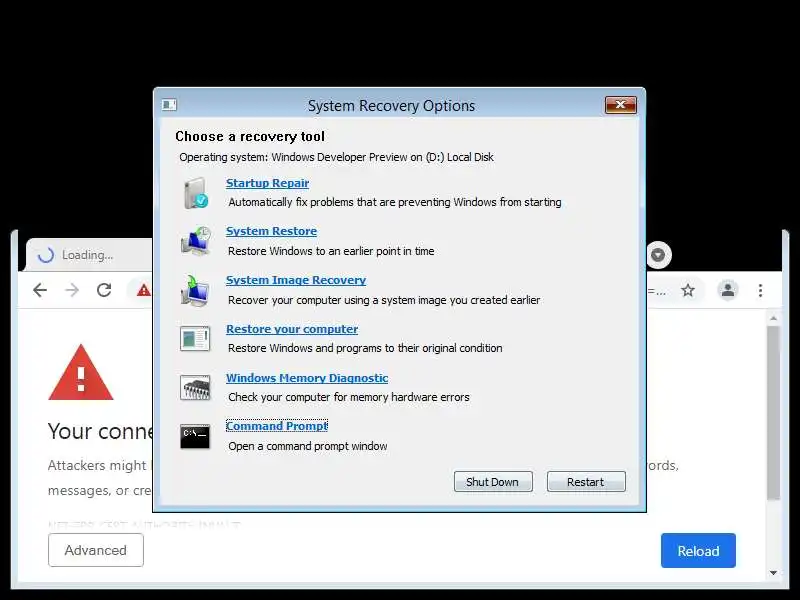Choose the Restore your computer link

point(292,329)
